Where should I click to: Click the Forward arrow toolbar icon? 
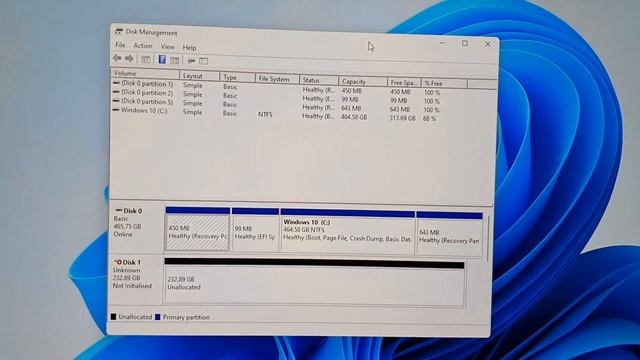click(129, 59)
